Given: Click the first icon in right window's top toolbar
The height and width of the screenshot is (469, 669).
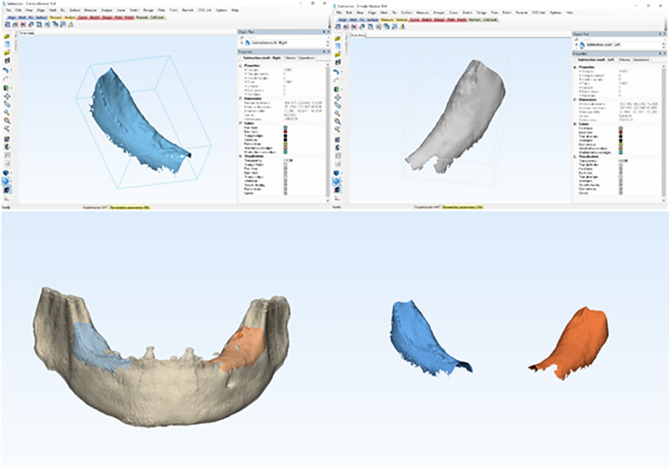Looking at the screenshot, I should tap(339, 26).
